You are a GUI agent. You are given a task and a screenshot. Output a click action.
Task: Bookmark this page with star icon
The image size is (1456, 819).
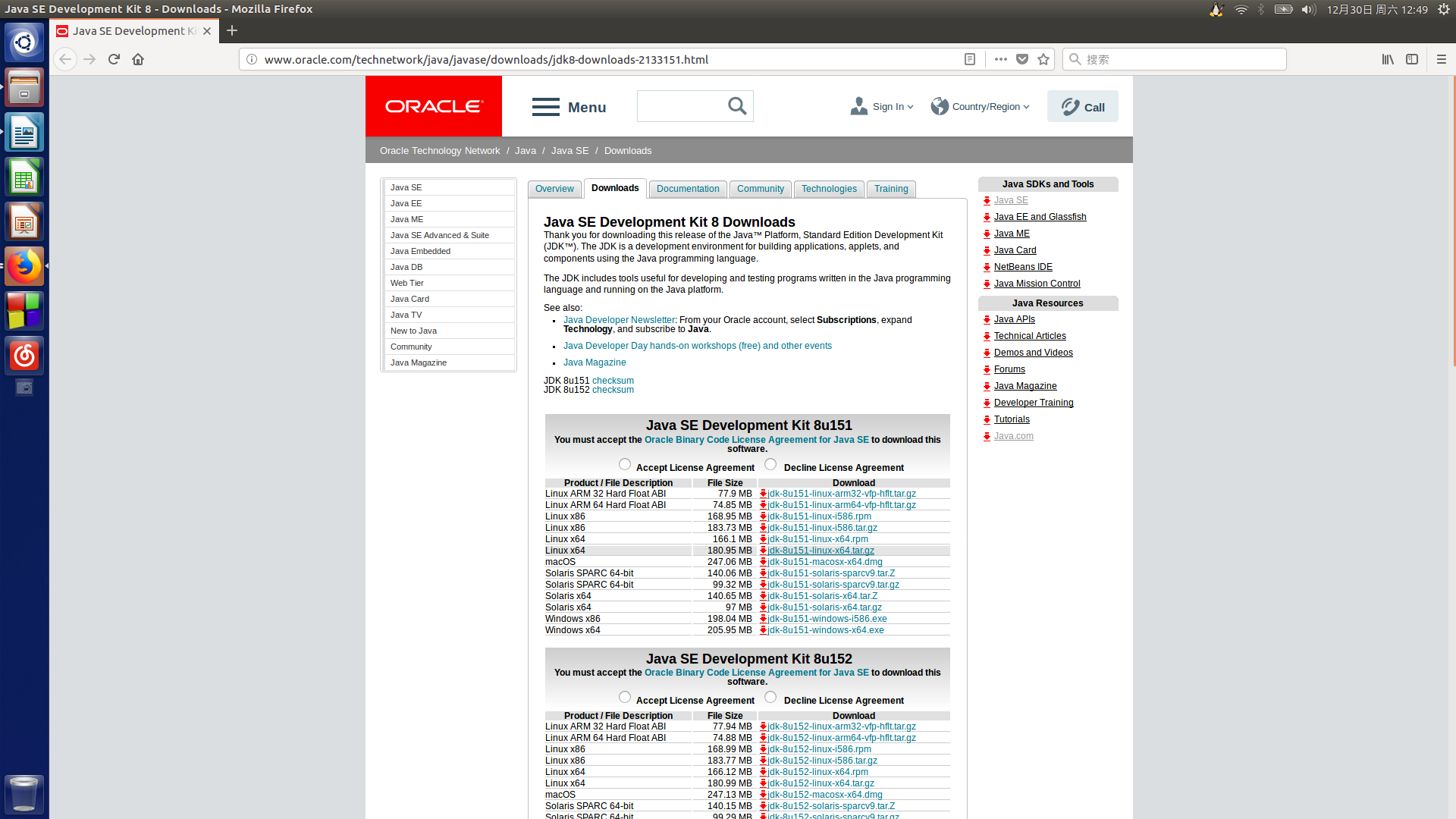tap(1043, 59)
